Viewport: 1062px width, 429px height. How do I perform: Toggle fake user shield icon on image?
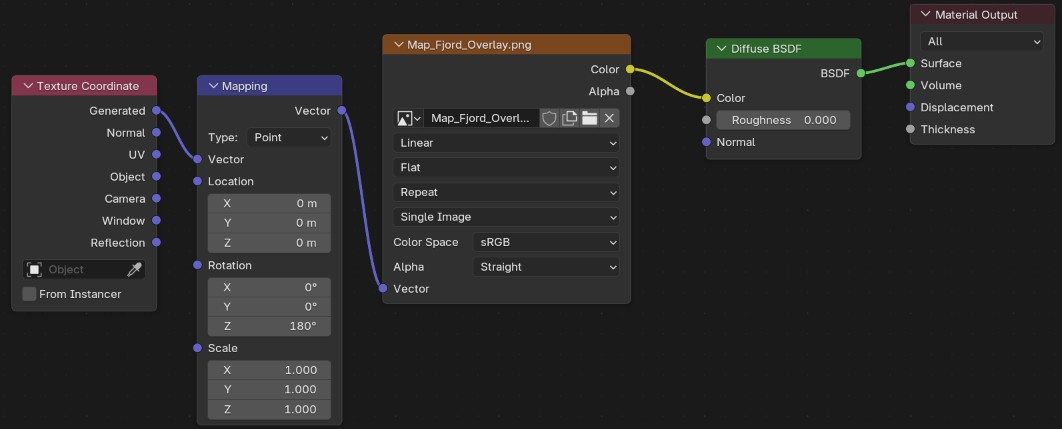pyautogui.click(x=549, y=118)
